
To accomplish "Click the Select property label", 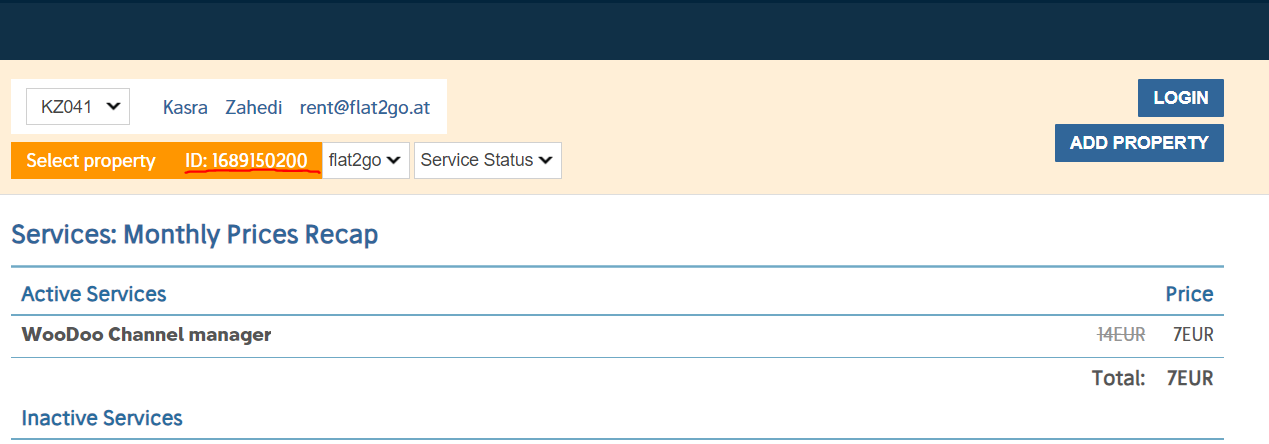I will pos(91,160).
